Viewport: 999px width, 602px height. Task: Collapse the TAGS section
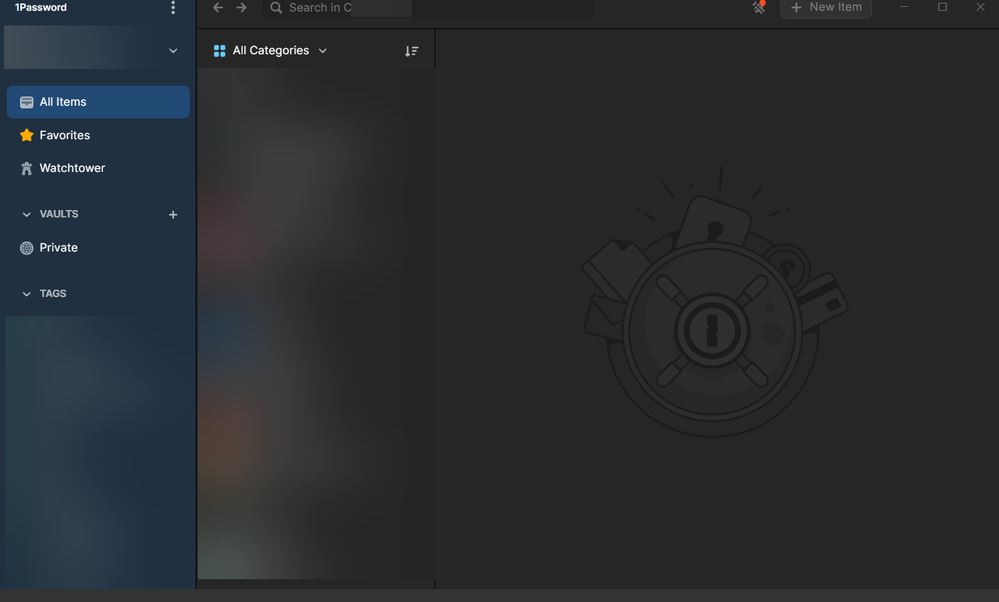pyautogui.click(x=27, y=294)
